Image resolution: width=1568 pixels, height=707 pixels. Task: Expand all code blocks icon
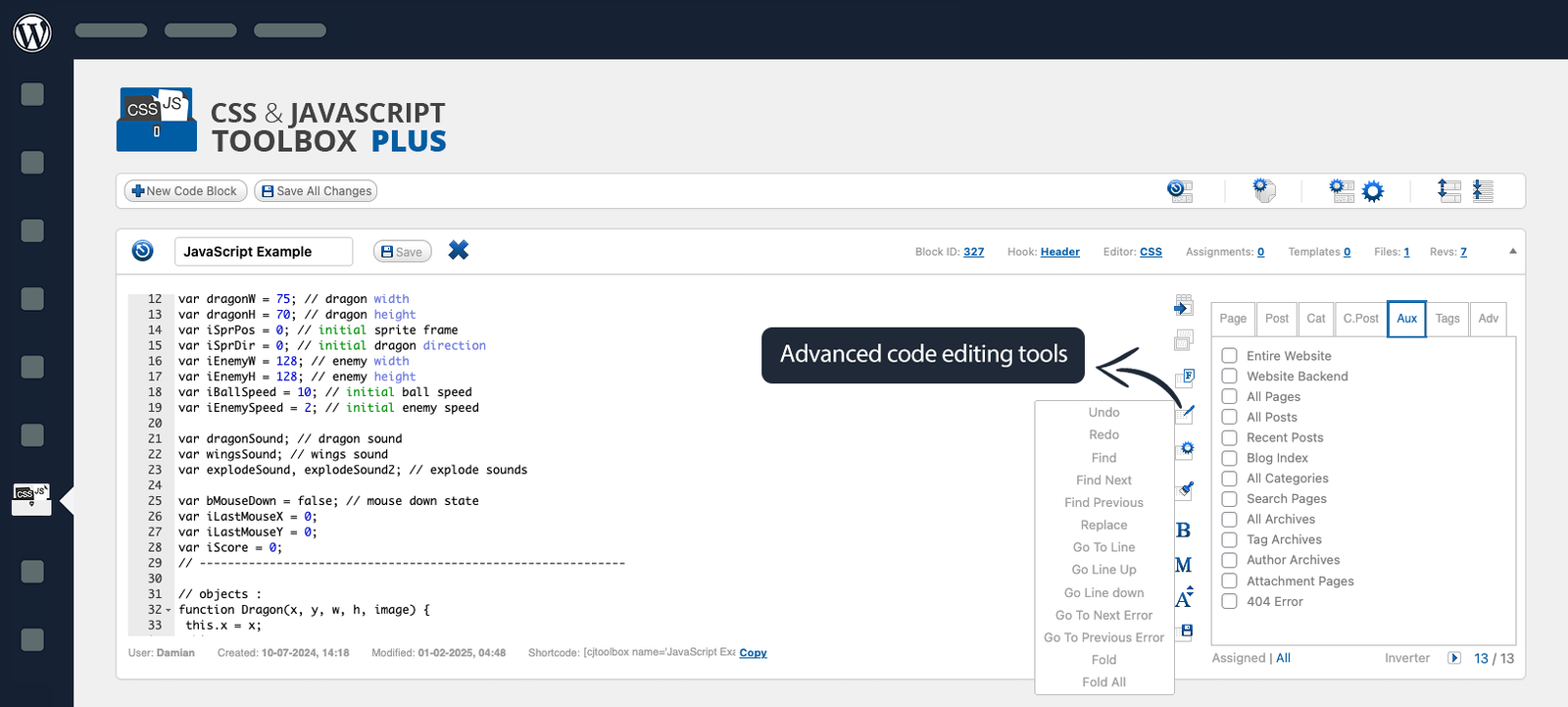1448,190
